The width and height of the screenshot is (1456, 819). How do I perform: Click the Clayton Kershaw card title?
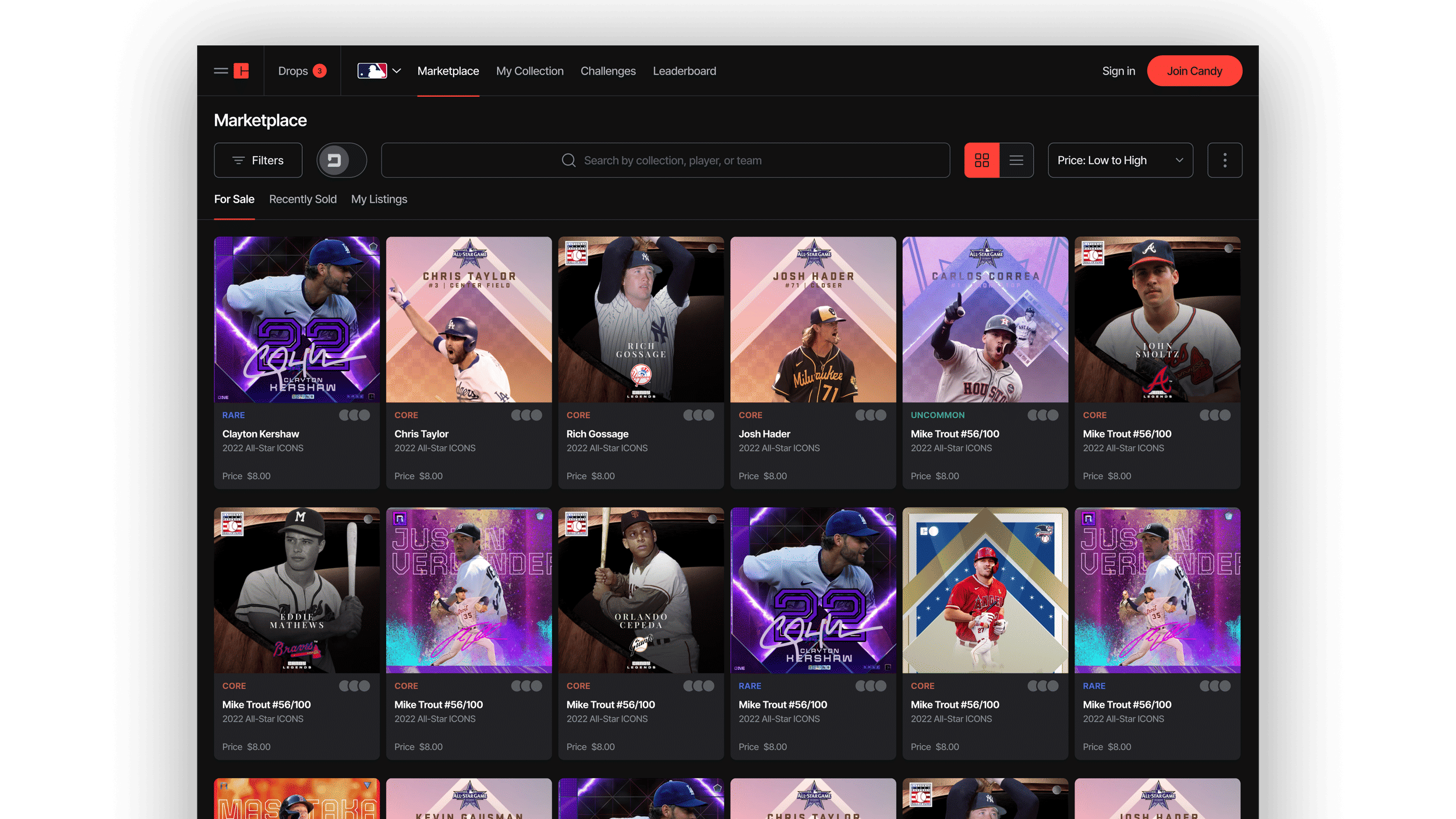(x=260, y=434)
